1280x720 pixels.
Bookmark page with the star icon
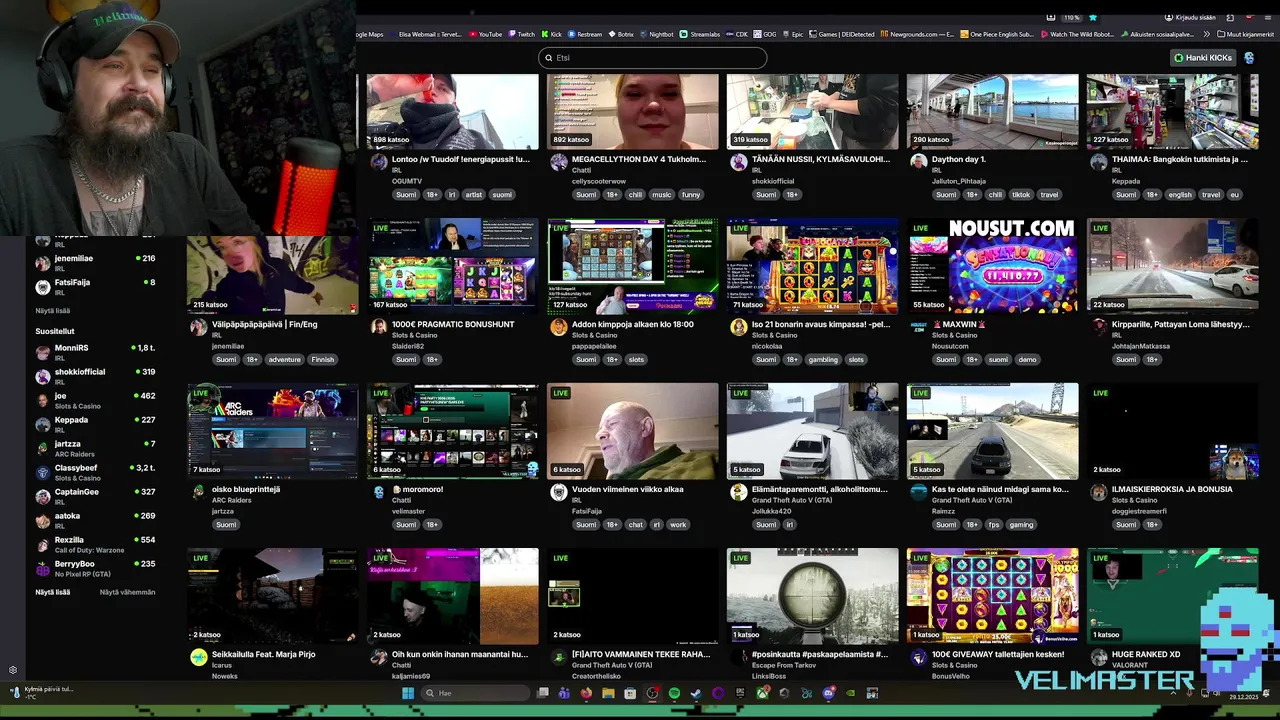(x=1093, y=17)
